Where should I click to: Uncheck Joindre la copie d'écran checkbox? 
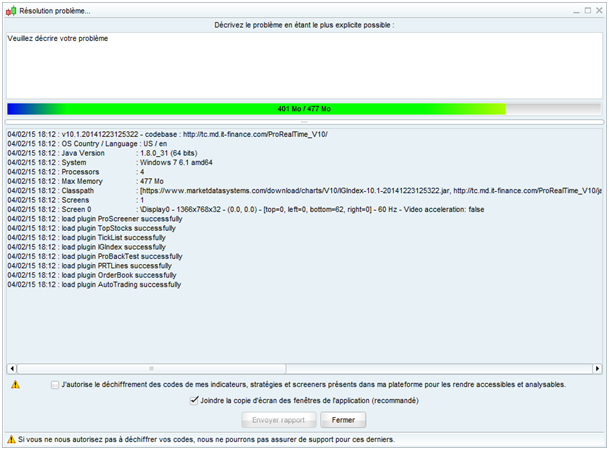[x=194, y=400]
